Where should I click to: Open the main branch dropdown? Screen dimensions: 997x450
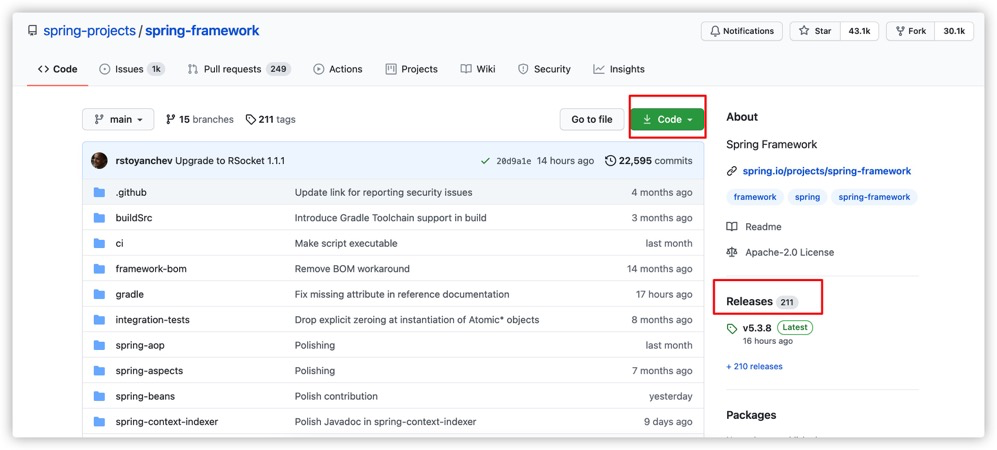[118, 119]
